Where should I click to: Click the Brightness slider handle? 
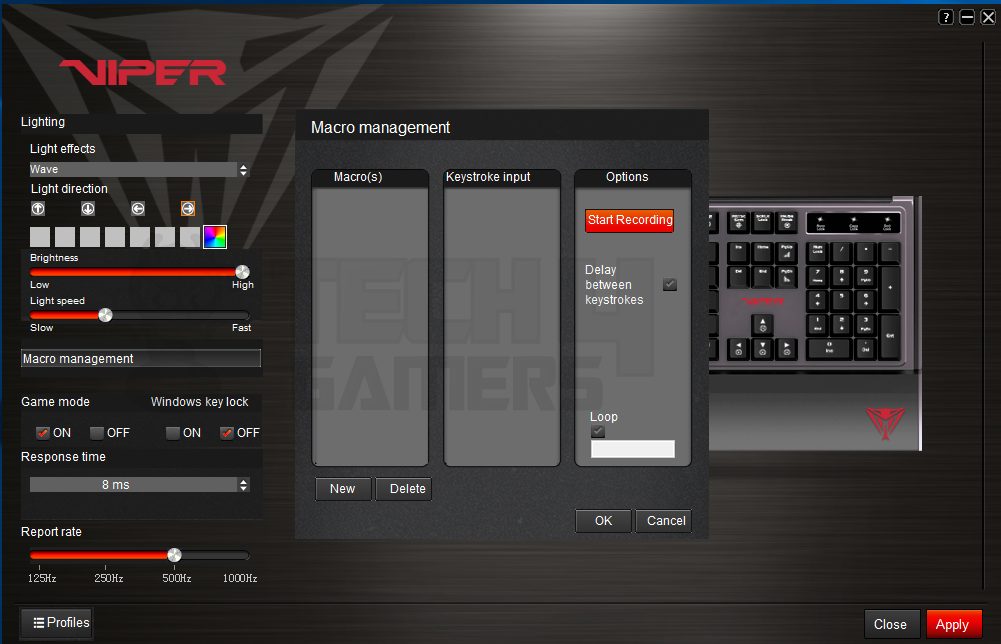[242, 272]
